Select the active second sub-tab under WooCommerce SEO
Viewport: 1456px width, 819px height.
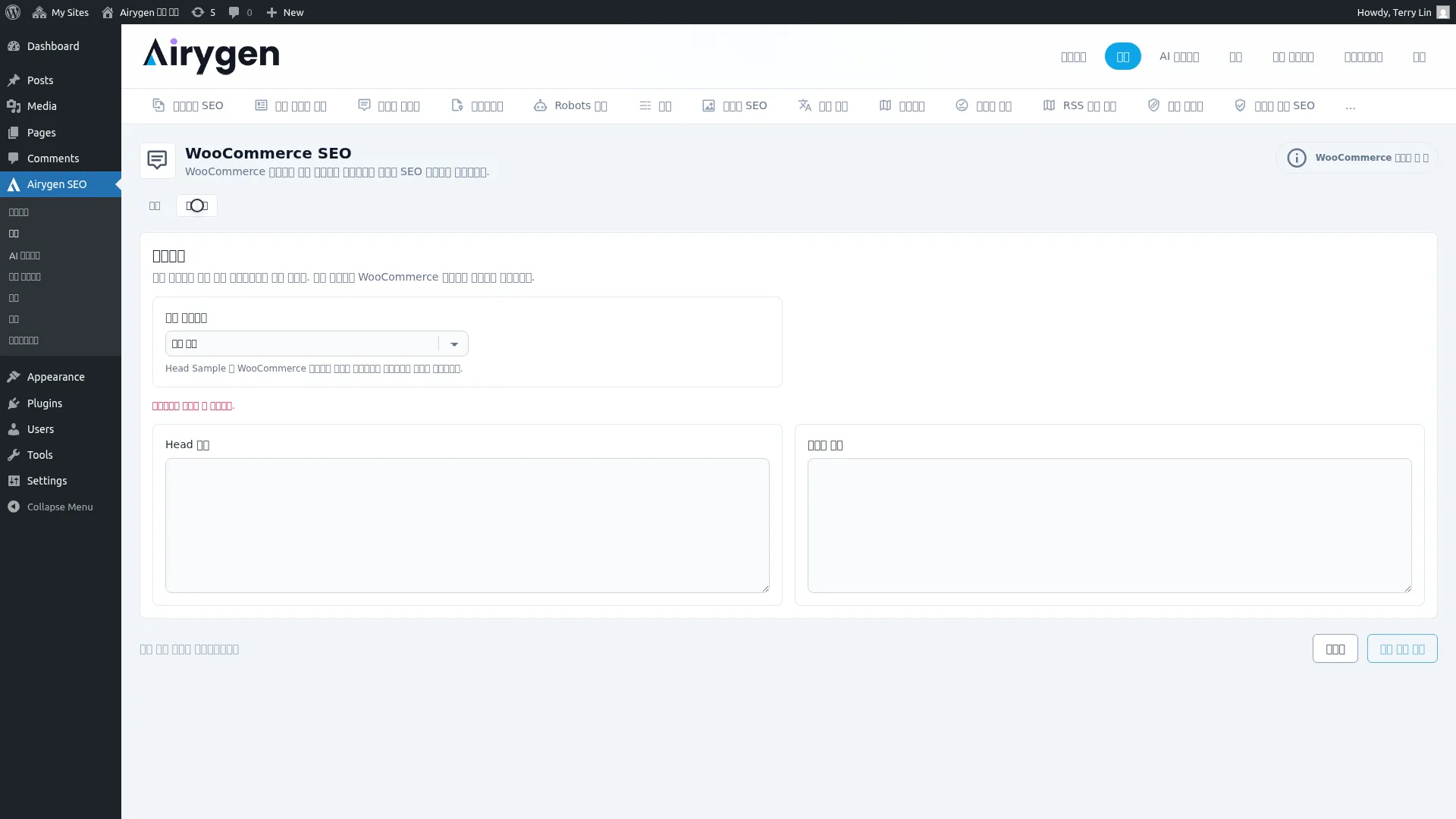(196, 206)
